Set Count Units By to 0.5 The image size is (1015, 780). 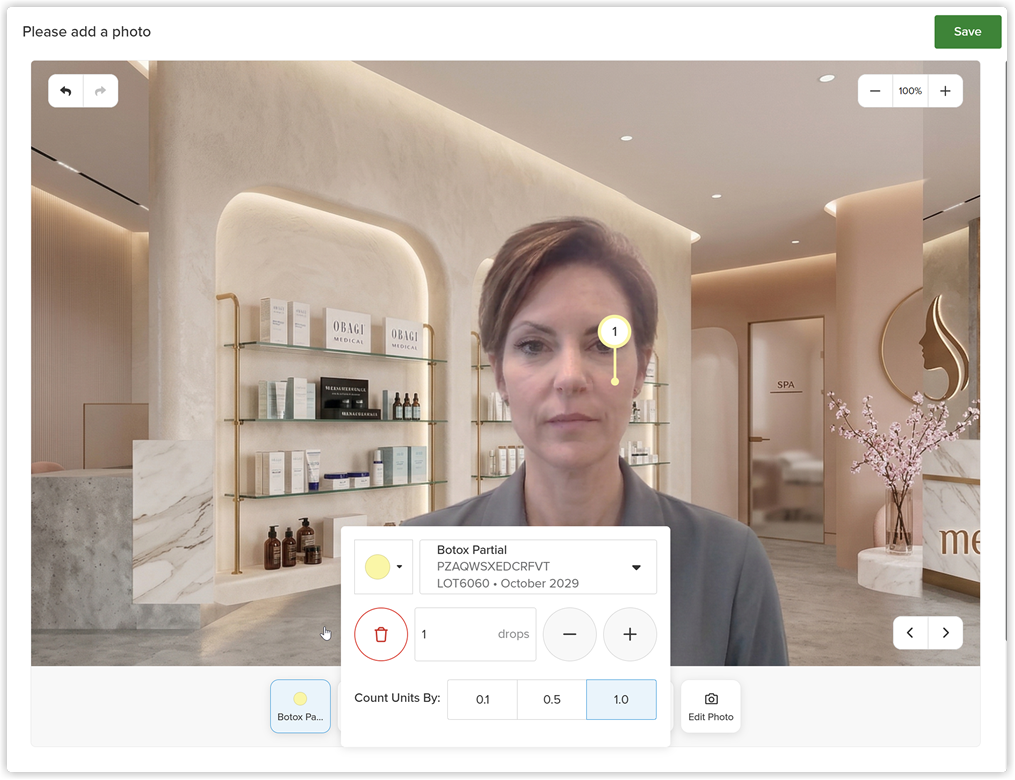(552, 699)
